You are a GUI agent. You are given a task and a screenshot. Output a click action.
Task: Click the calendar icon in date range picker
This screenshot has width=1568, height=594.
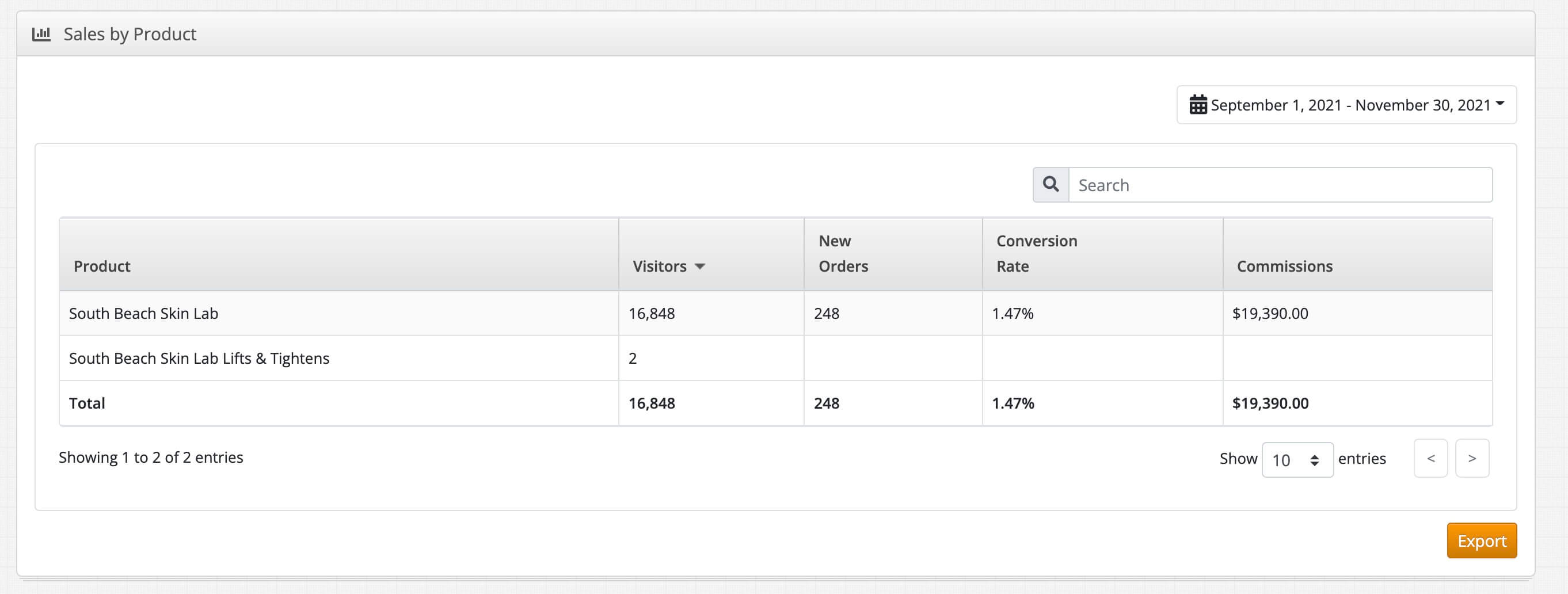[x=1198, y=105]
